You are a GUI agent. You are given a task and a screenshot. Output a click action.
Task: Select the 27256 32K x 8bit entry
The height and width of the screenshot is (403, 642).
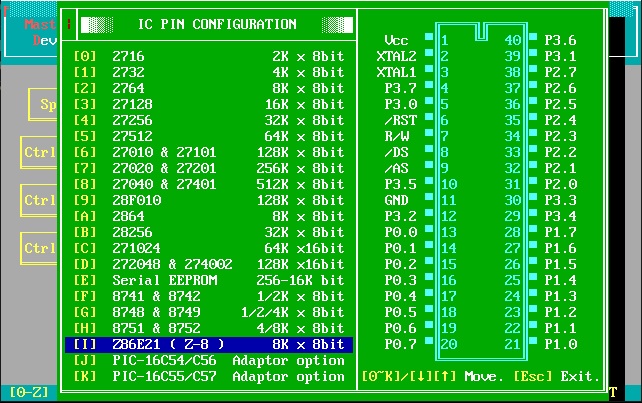[209, 120]
